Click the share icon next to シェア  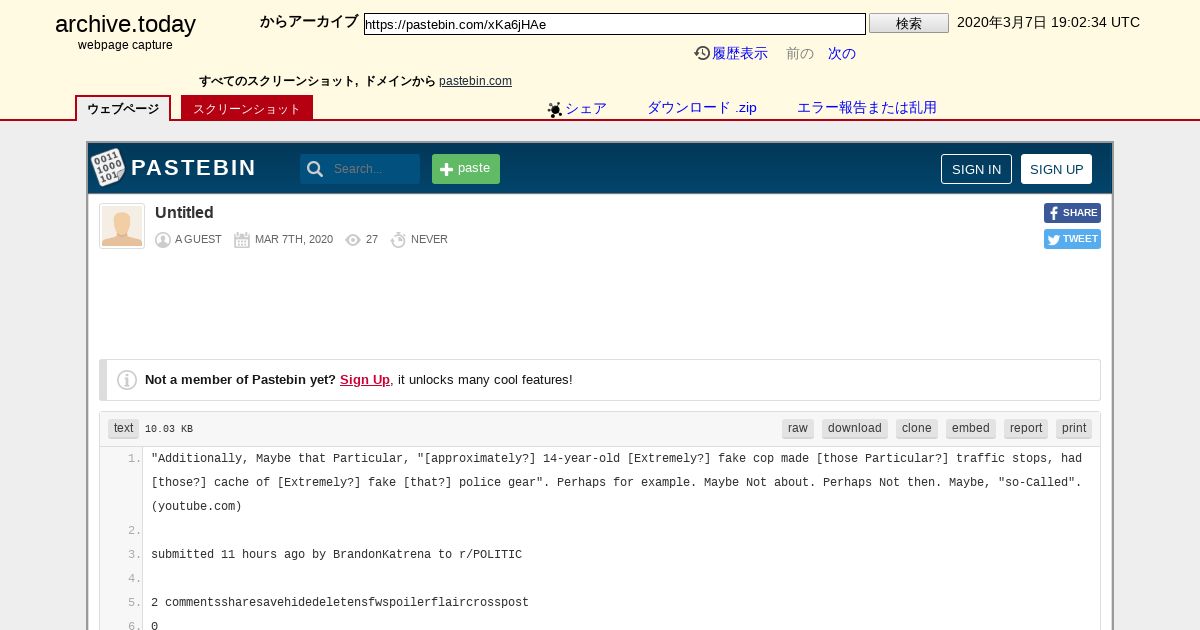(555, 109)
